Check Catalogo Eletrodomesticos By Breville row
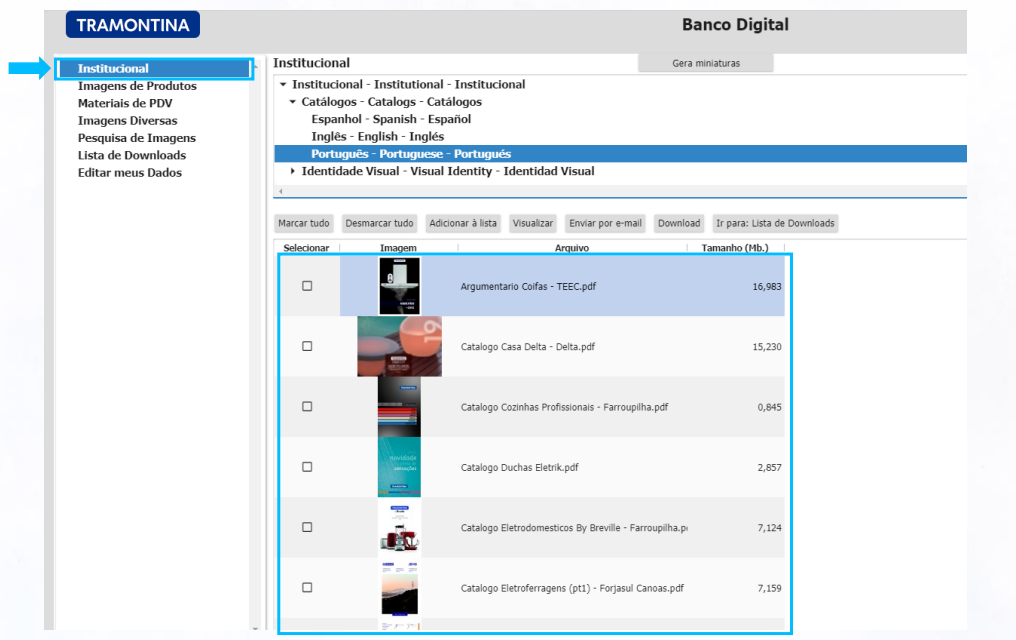 point(307,527)
